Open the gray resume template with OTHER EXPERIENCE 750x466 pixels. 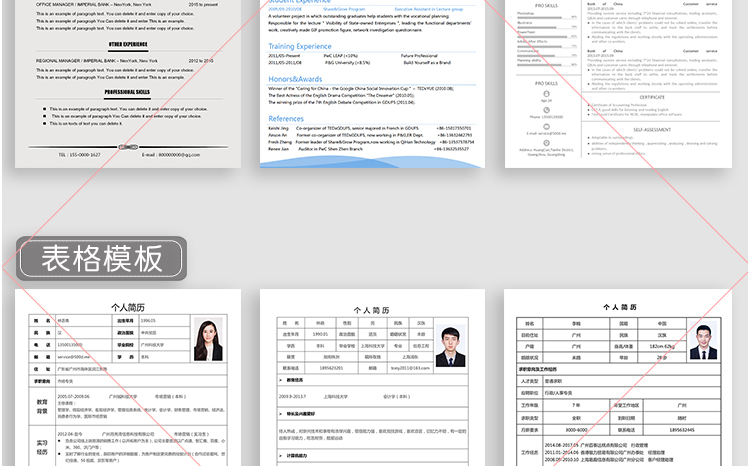(128, 84)
